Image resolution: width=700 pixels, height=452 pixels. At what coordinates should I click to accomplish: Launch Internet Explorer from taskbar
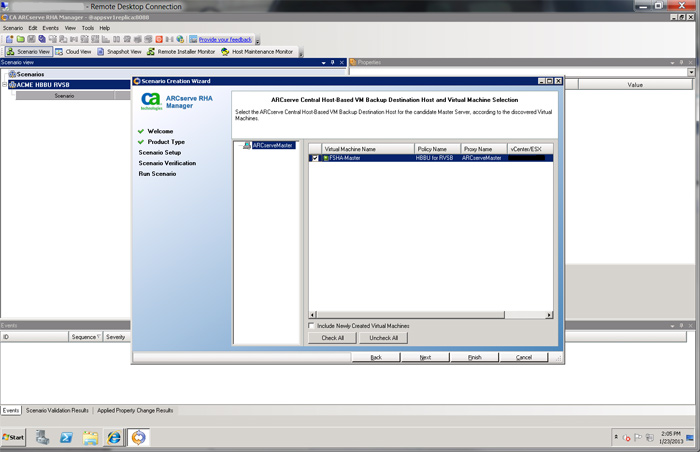pos(114,437)
